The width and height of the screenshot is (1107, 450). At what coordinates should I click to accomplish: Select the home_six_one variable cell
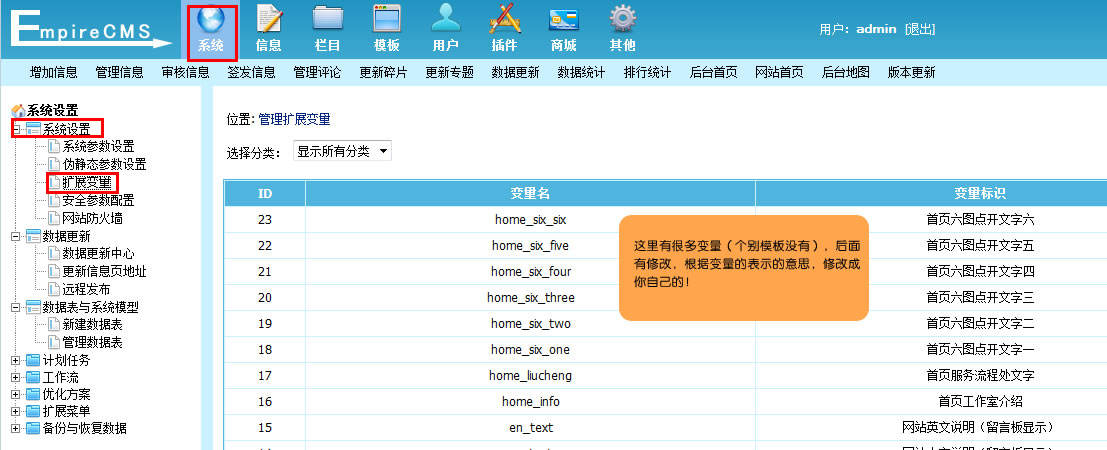coord(530,350)
